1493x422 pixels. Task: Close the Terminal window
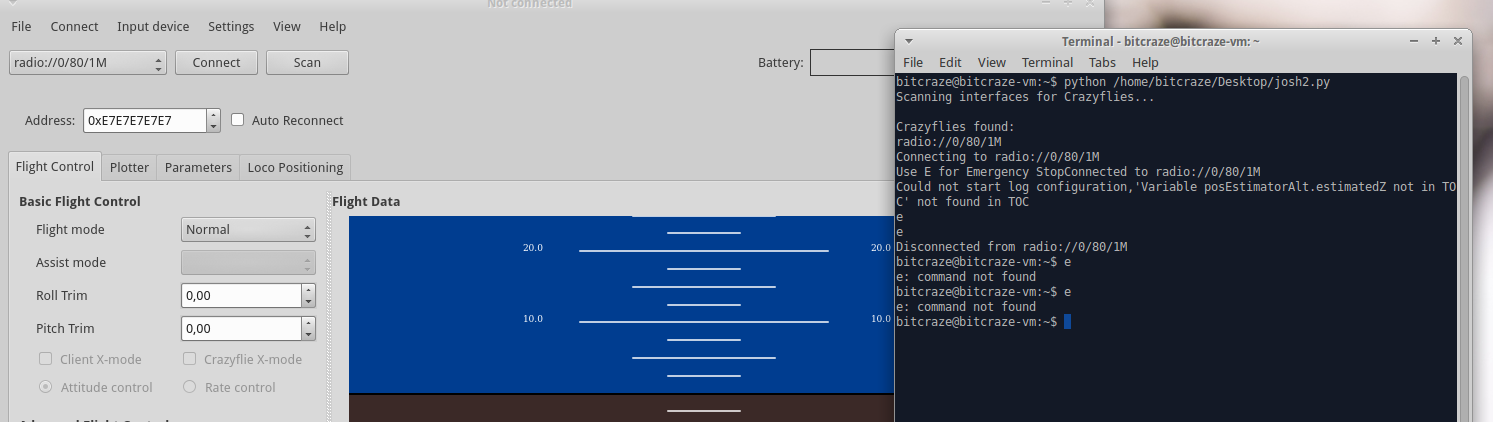click(1458, 41)
